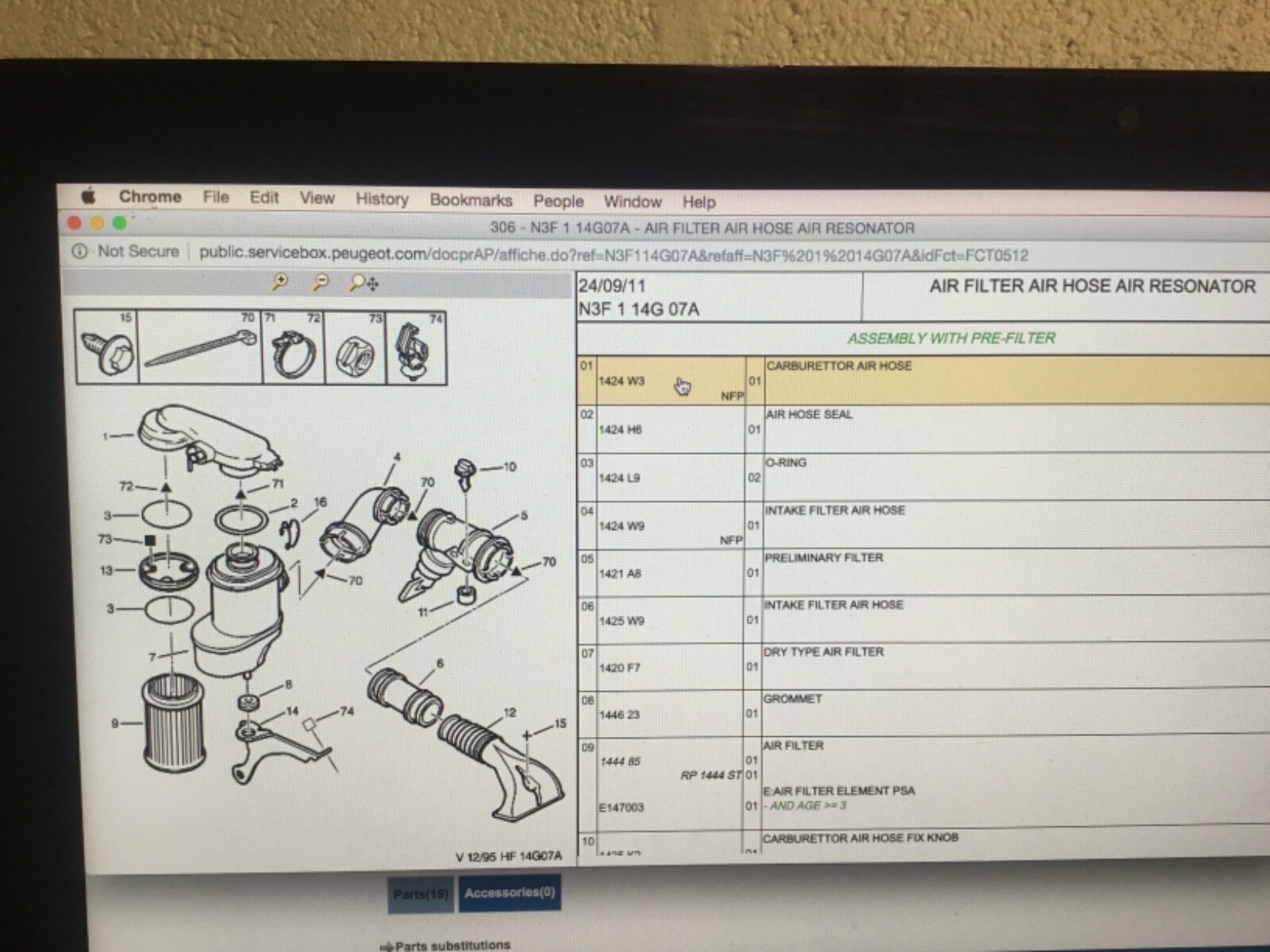The image size is (1270, 952).
Task: Click the Not Secure site info icon
Action: [x=79, y=251]
